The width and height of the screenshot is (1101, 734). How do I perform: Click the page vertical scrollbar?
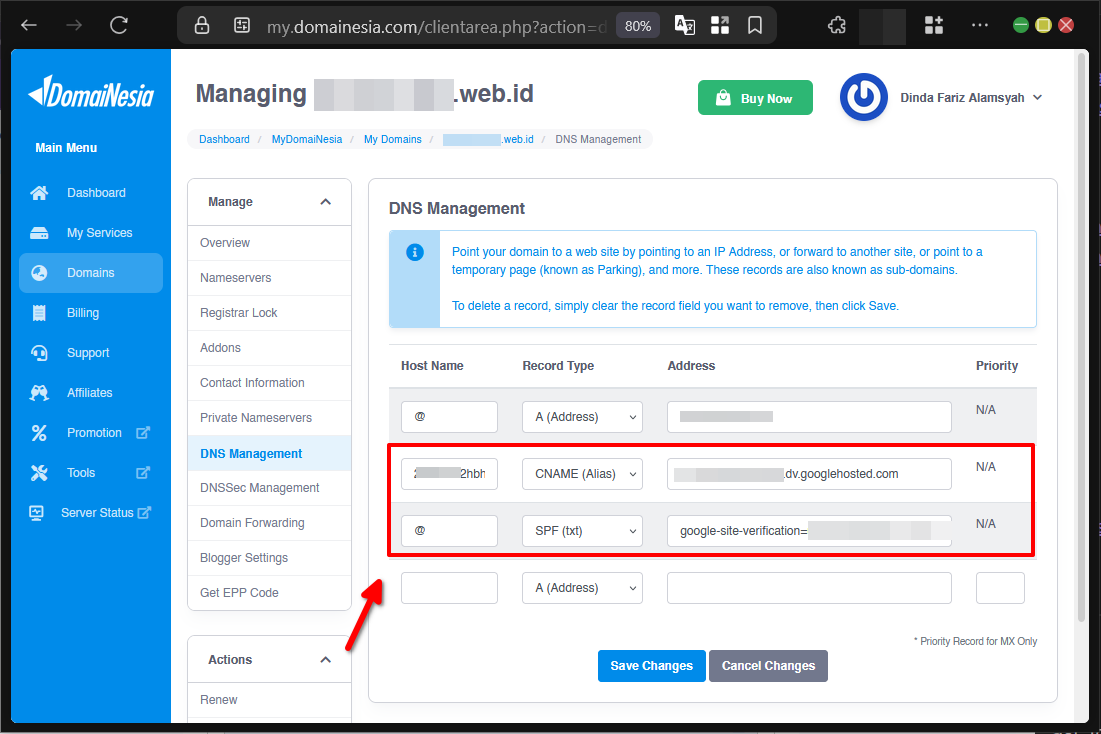1082,337
